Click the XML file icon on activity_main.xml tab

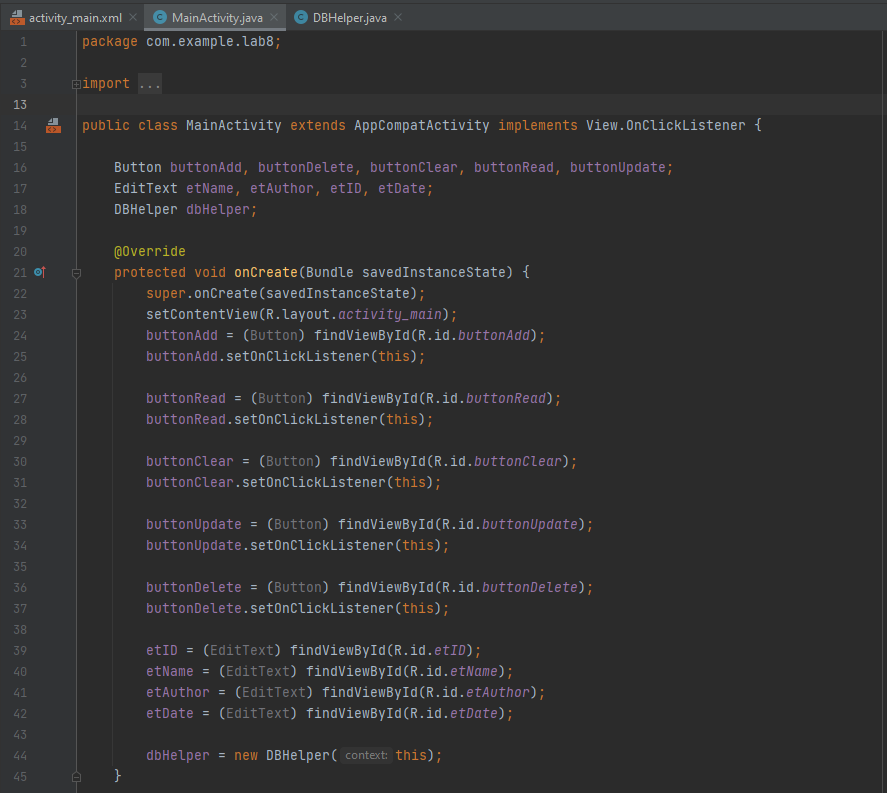point(18,18)
